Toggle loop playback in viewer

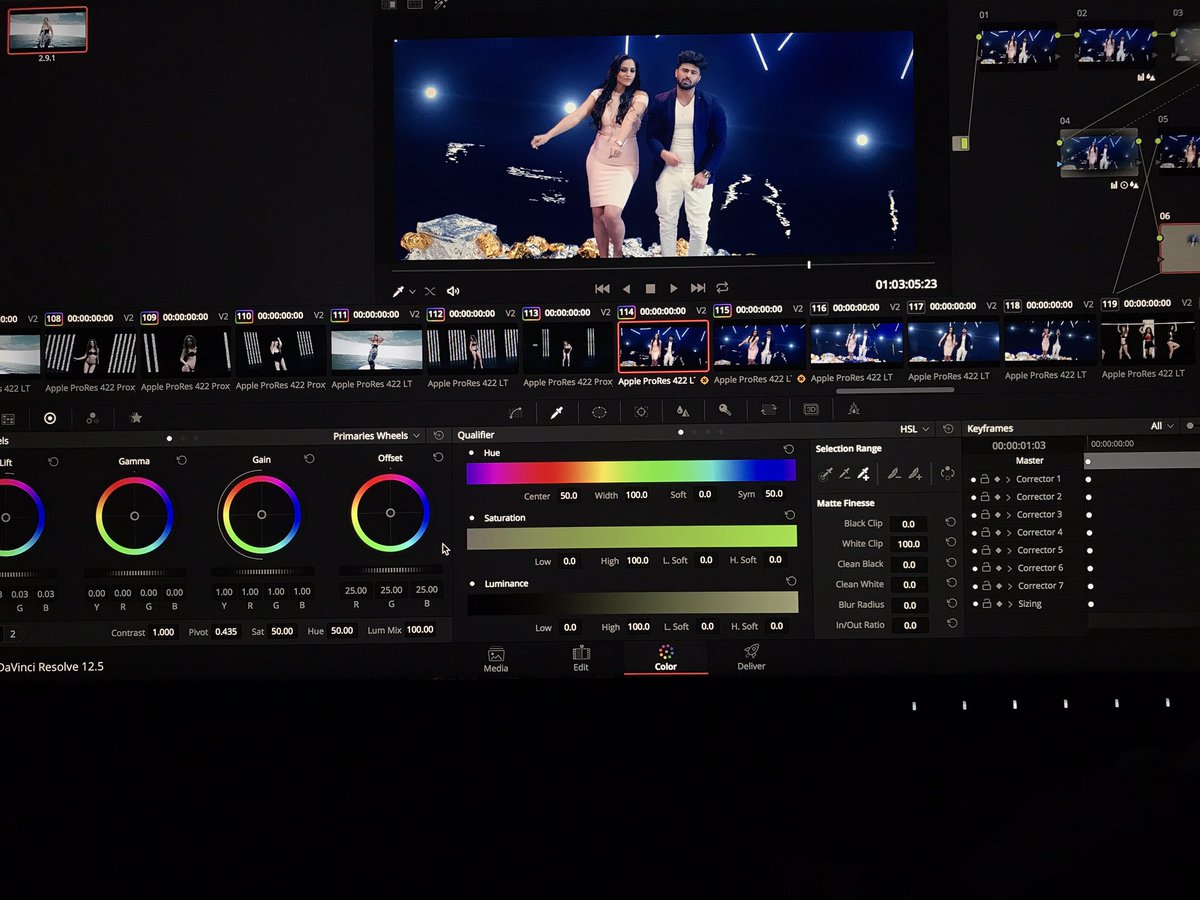point(722,288)
